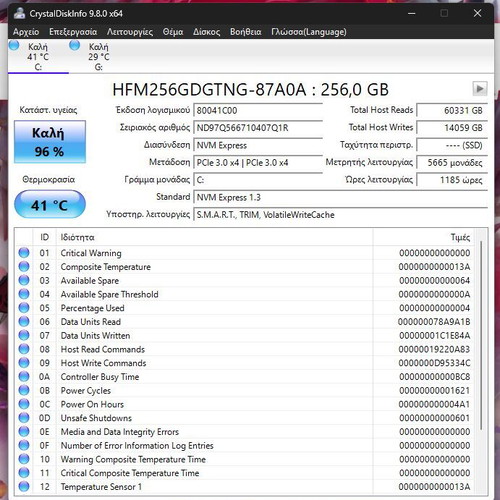
Task: Click the rotation rate field ---- (SSD)
Action: [452, 145]
